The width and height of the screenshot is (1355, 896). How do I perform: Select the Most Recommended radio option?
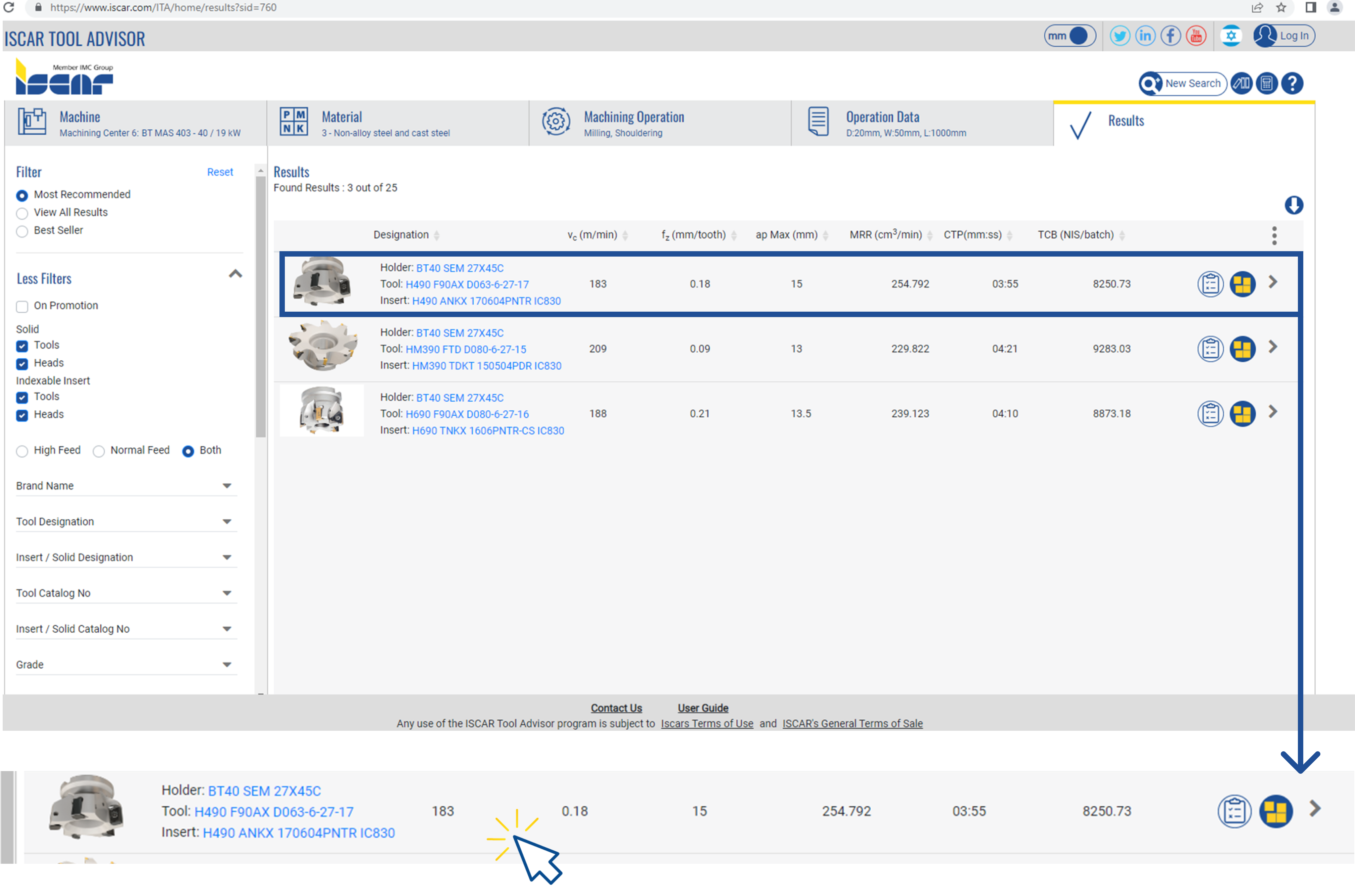(22, 195)
